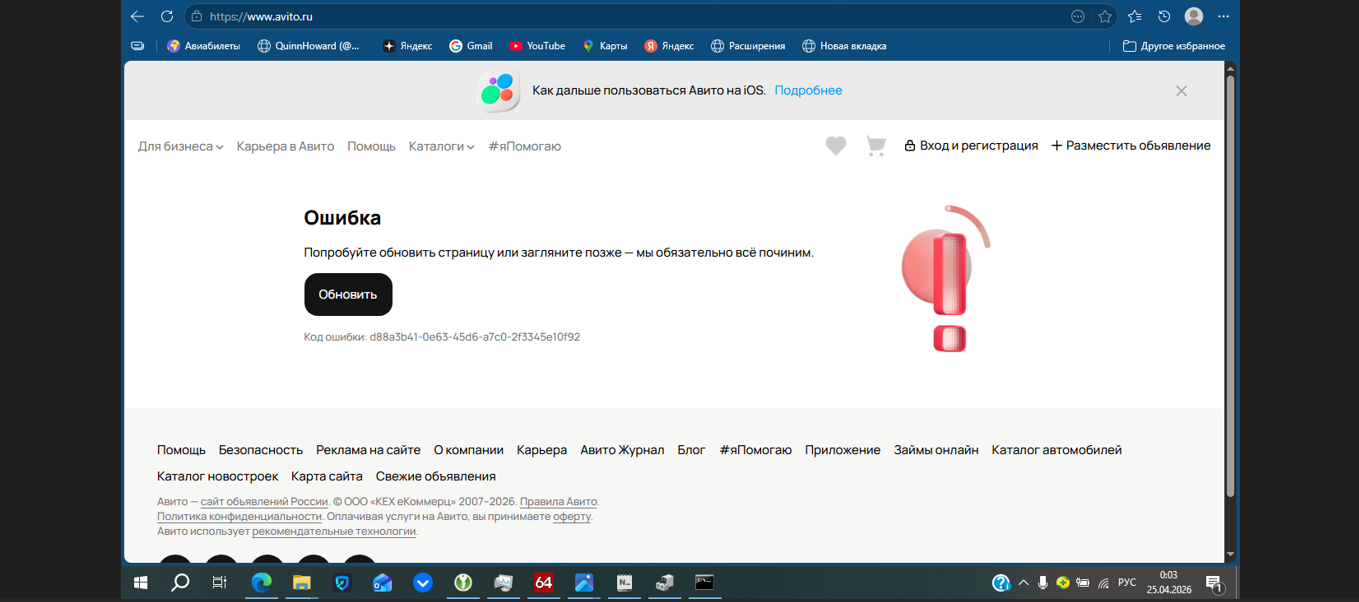Open the Gmail bookmark
This screenshot has height=602, width=1359.
(x=470, y=46)
